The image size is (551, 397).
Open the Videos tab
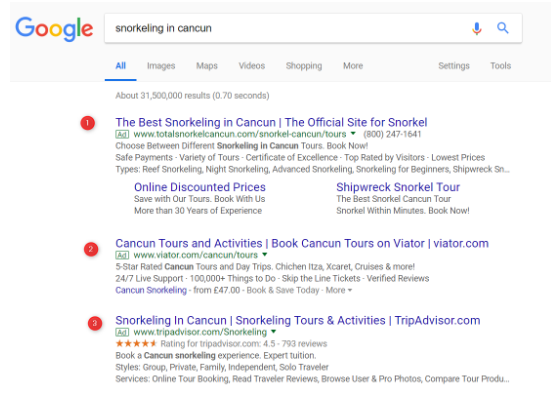tap(252, 66)
